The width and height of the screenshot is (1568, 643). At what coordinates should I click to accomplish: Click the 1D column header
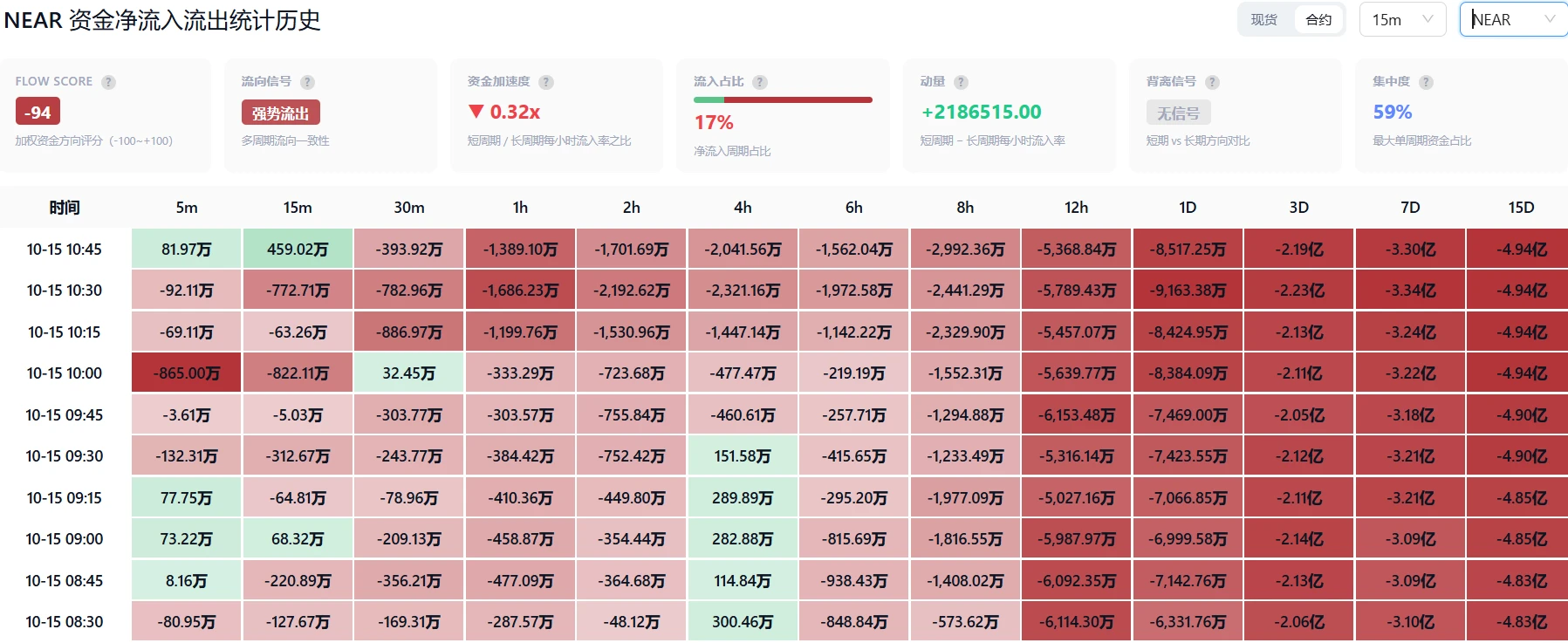(1188, 208)
